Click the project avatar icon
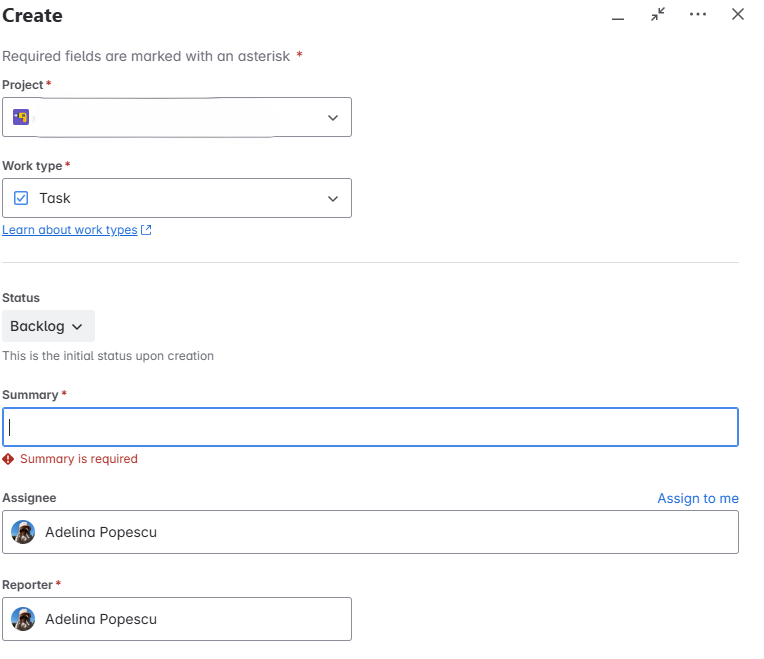This screenshot has width=764, height=659. (x=21, y=117)
